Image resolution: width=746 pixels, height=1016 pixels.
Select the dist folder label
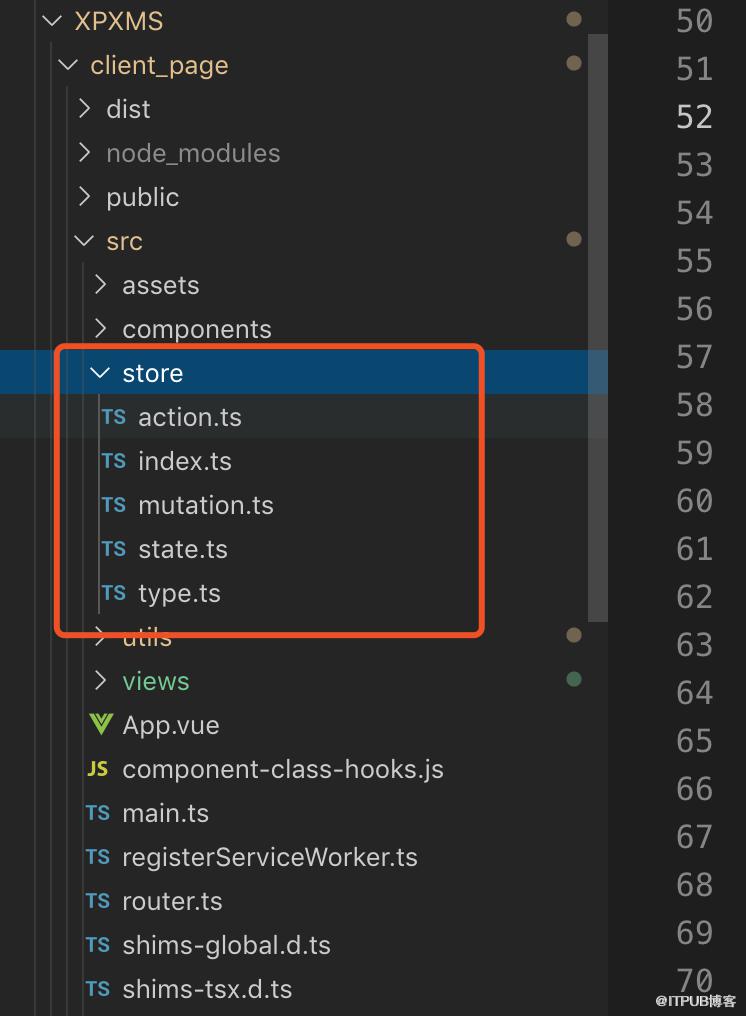[128, 109]
